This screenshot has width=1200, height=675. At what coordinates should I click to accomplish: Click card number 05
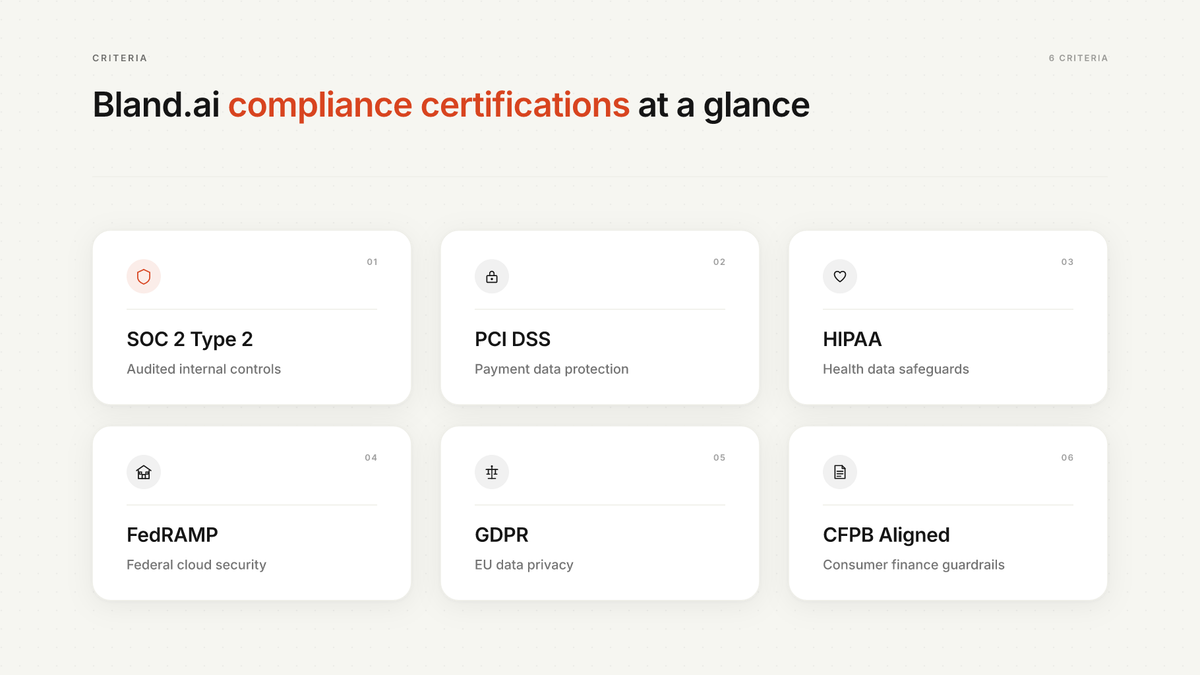tap(720, 458)
